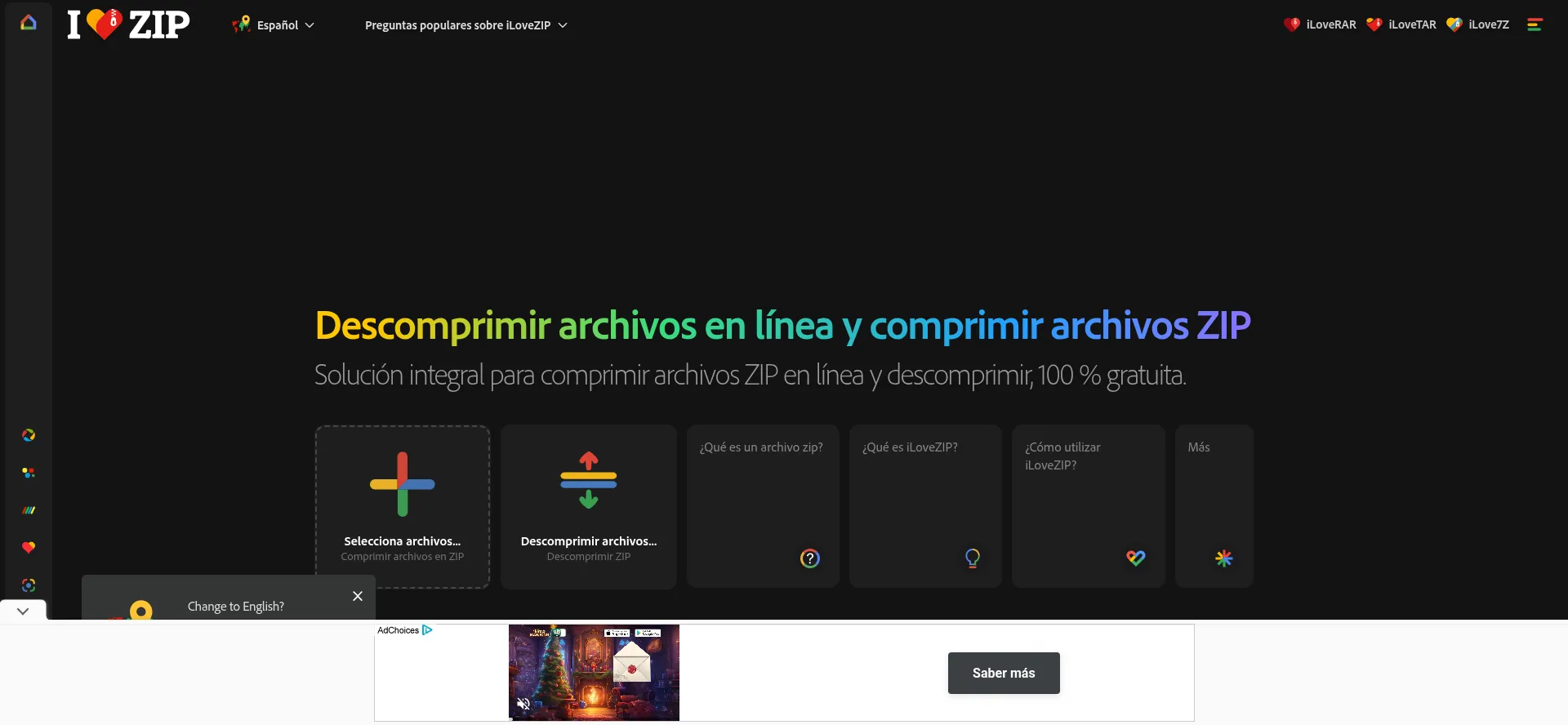This screenshot has height=725, width=1568.
Task: Click the plus icon to select files
Action: point(403,484)
